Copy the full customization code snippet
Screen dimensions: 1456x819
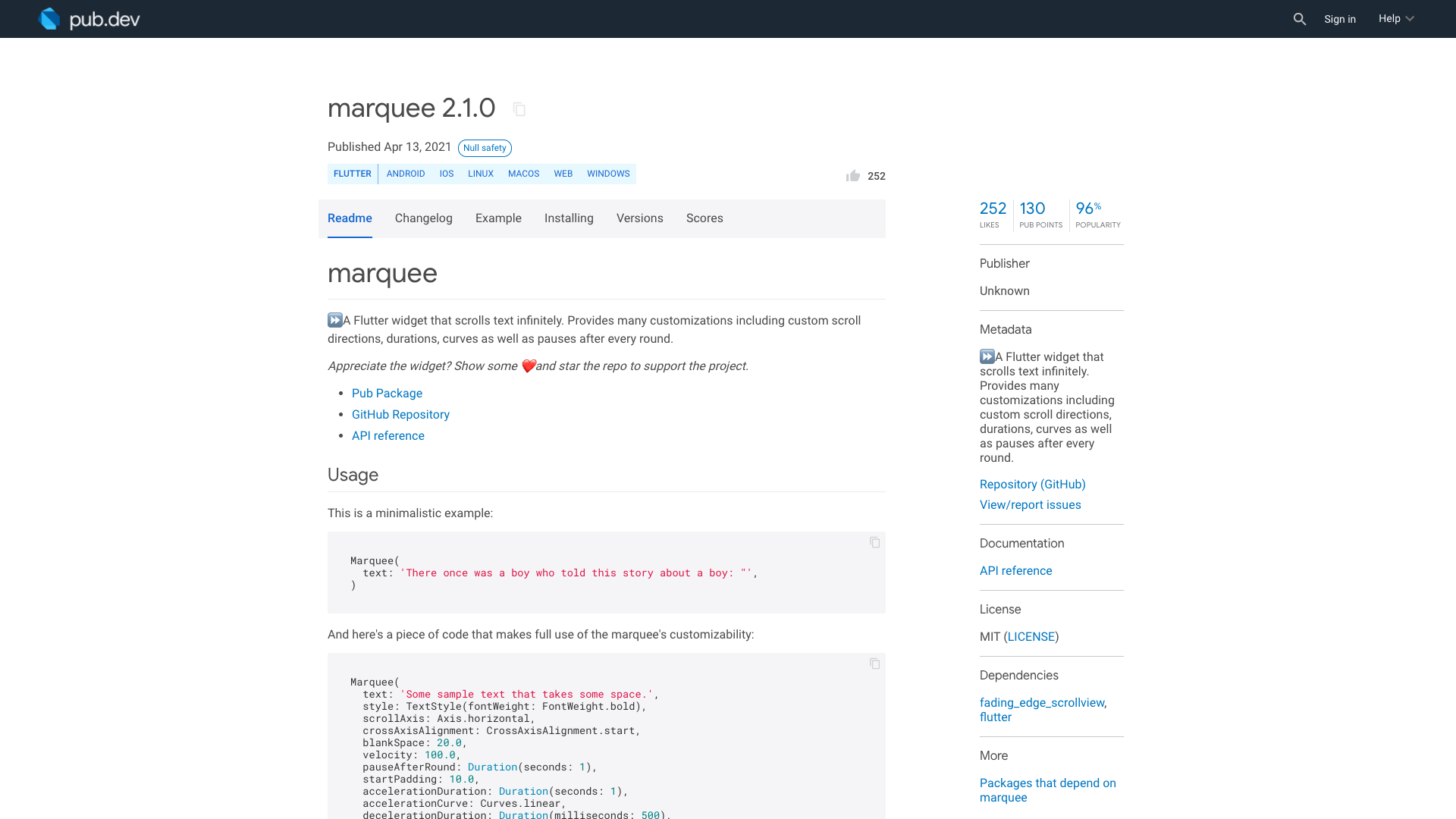click(874, 664)
